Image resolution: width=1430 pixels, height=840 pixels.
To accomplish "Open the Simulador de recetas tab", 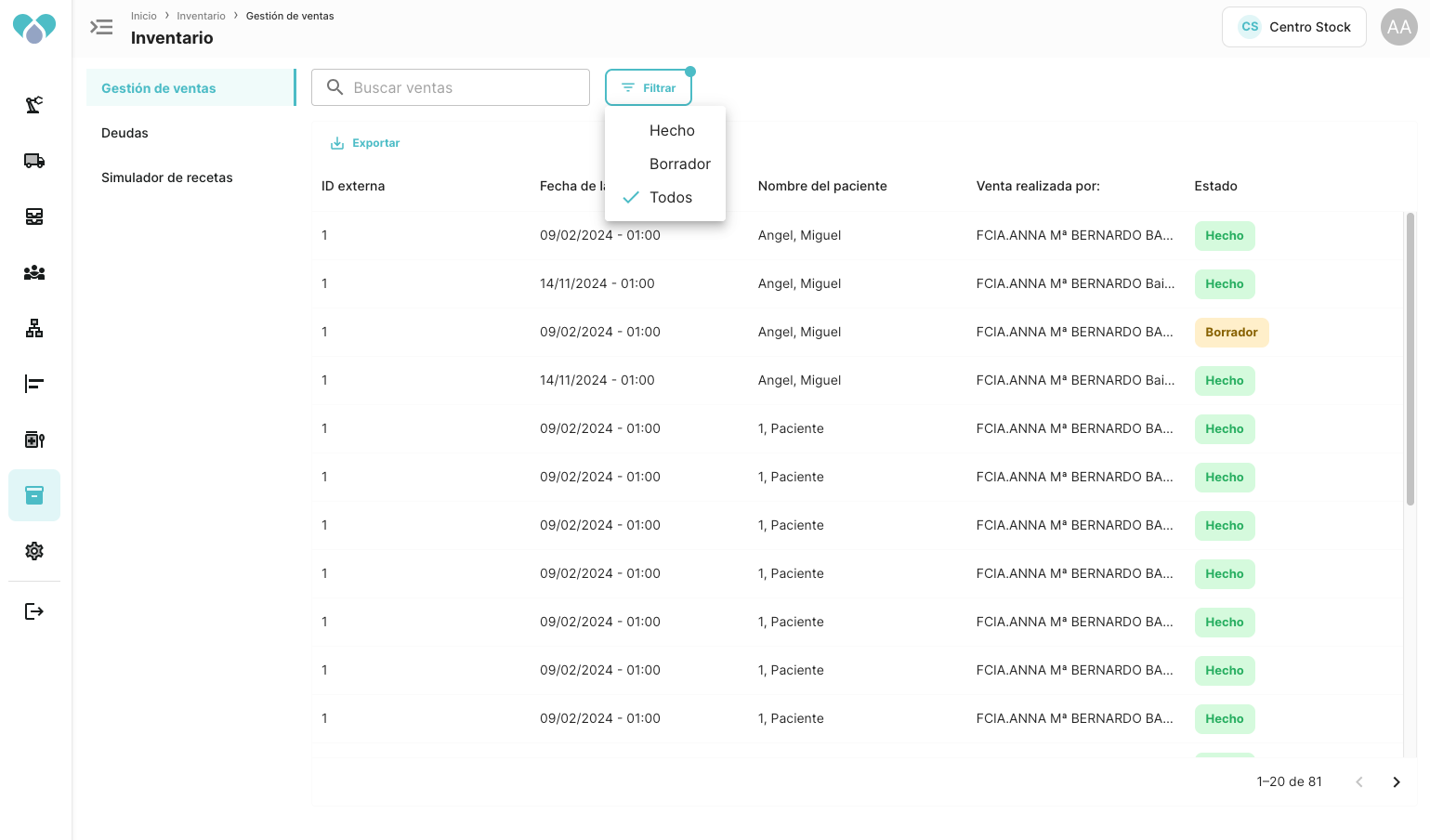I will (167, 177).
